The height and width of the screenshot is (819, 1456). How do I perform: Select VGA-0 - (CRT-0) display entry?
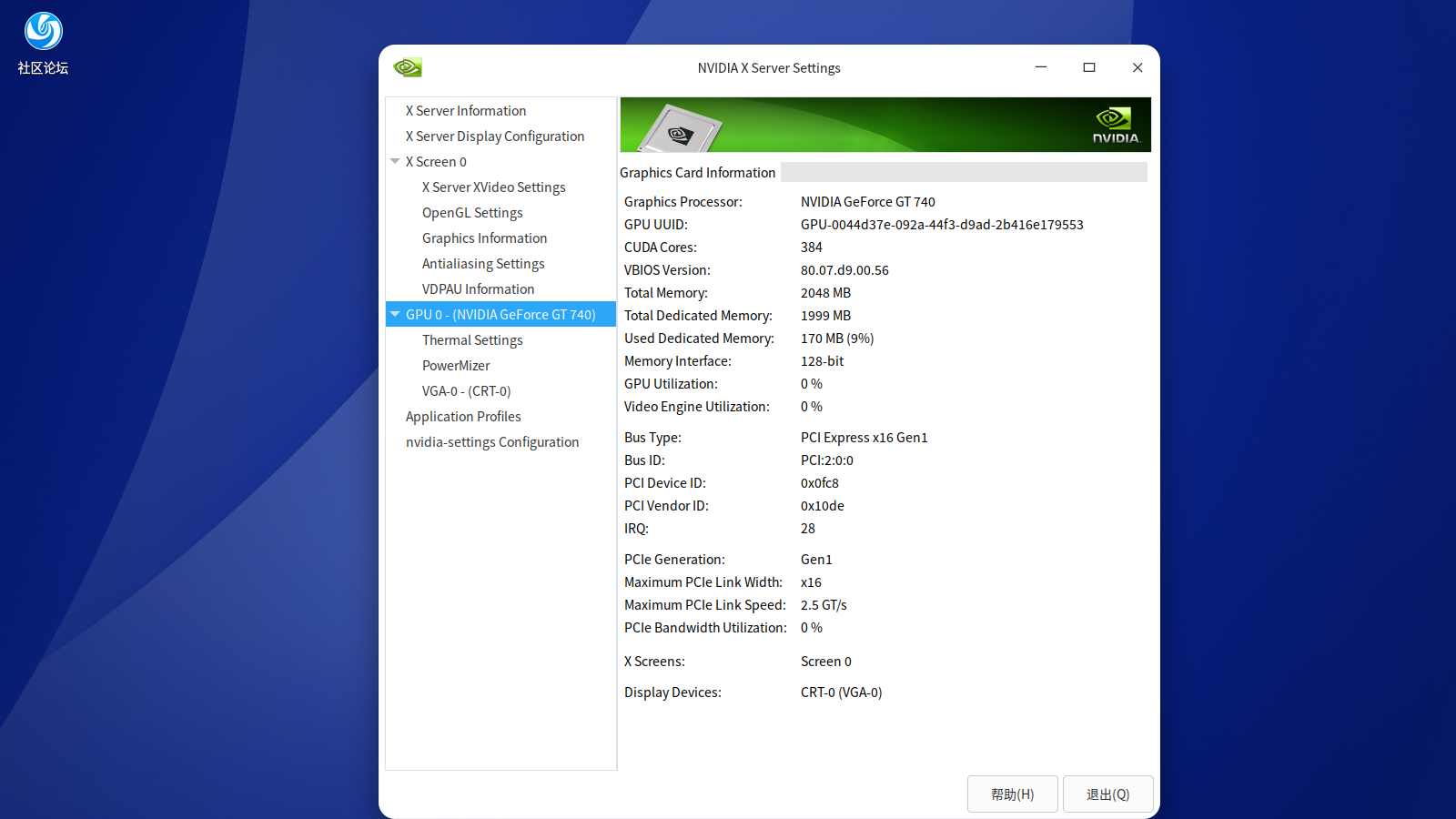(467, 391)
